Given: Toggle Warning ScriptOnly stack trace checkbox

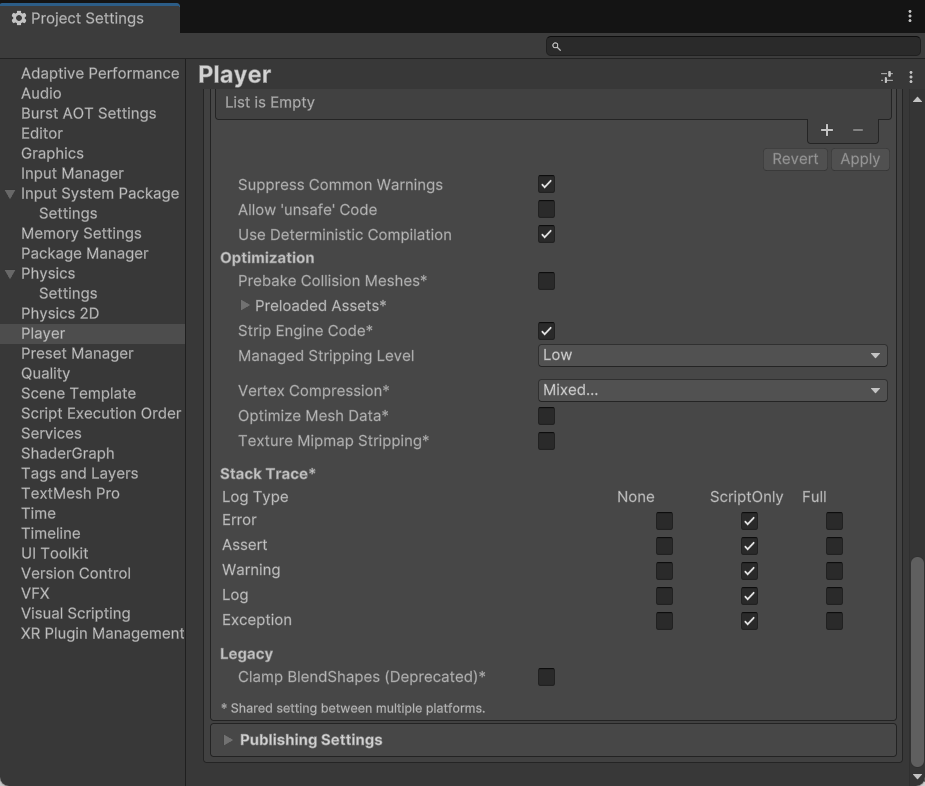Looking at the screenshot, I should [x=749, y=571].
